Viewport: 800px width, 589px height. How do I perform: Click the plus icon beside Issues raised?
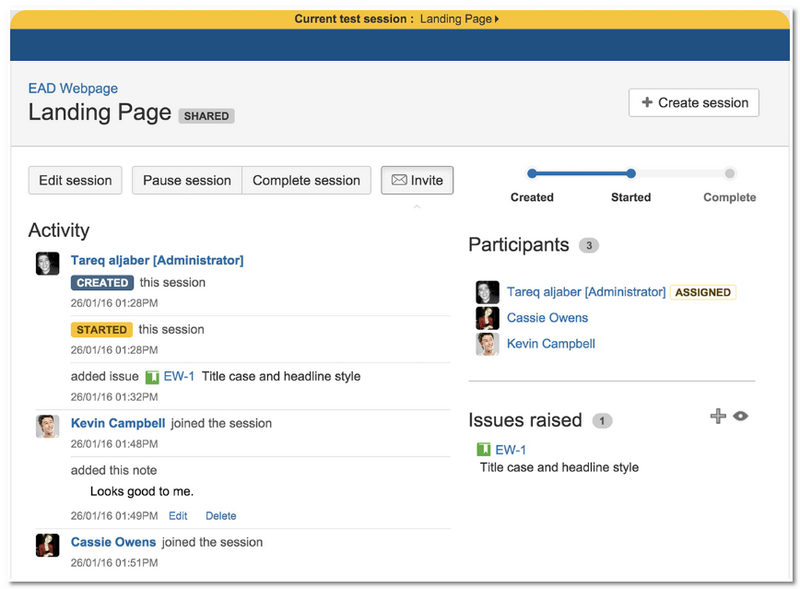click(717, 416)
